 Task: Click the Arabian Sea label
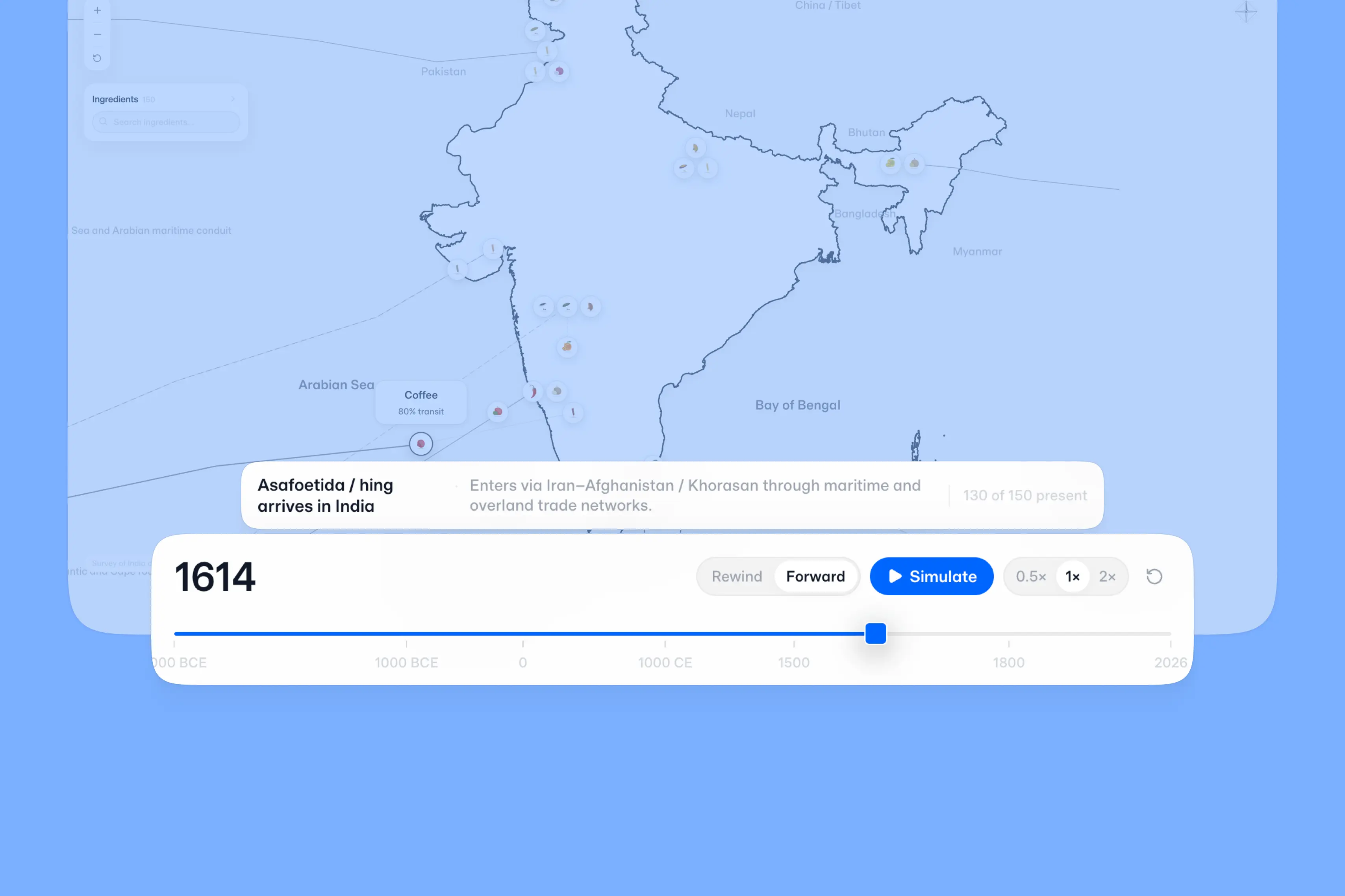click(x=336, y=385)
